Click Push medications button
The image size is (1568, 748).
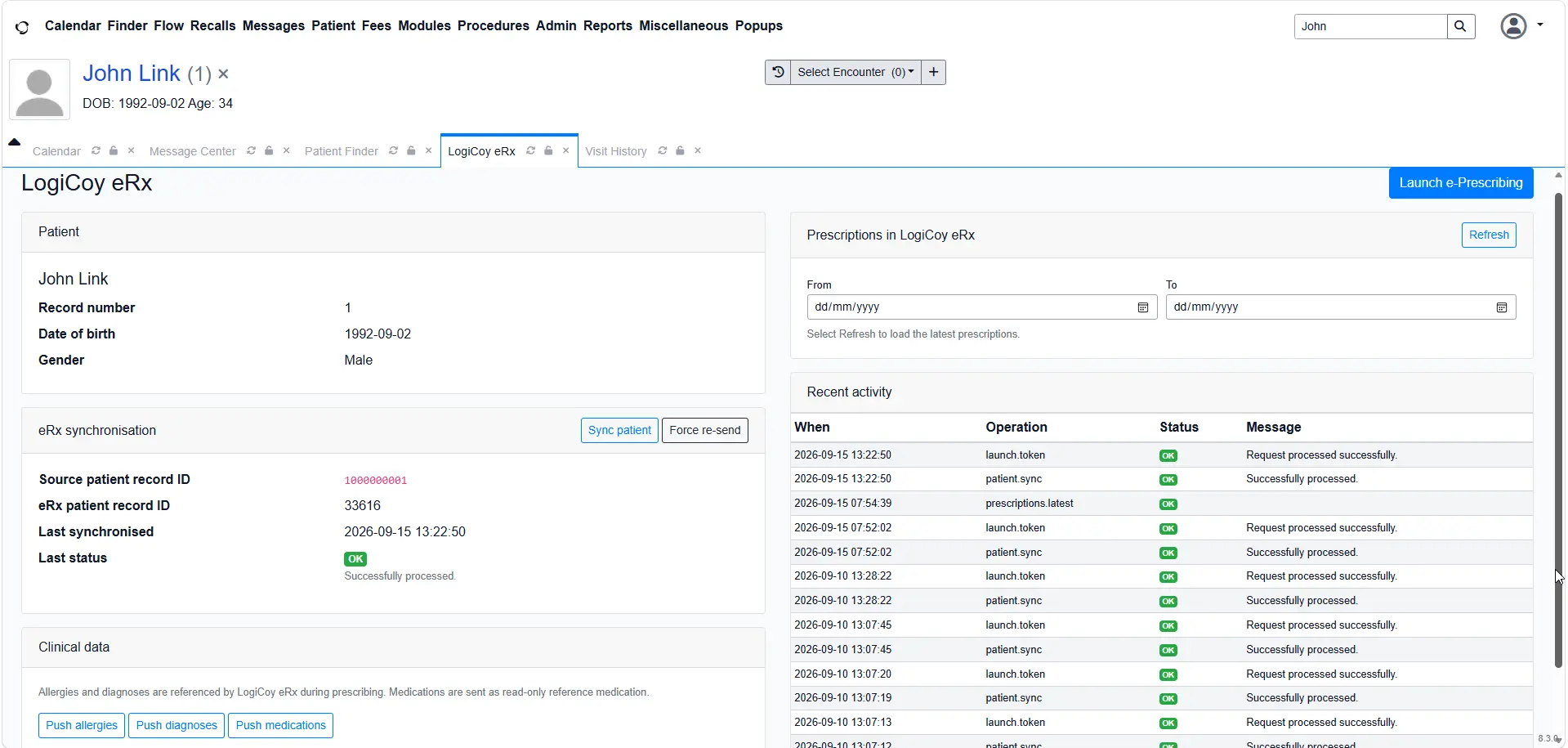pyautogui.click(x=280, y=726)
